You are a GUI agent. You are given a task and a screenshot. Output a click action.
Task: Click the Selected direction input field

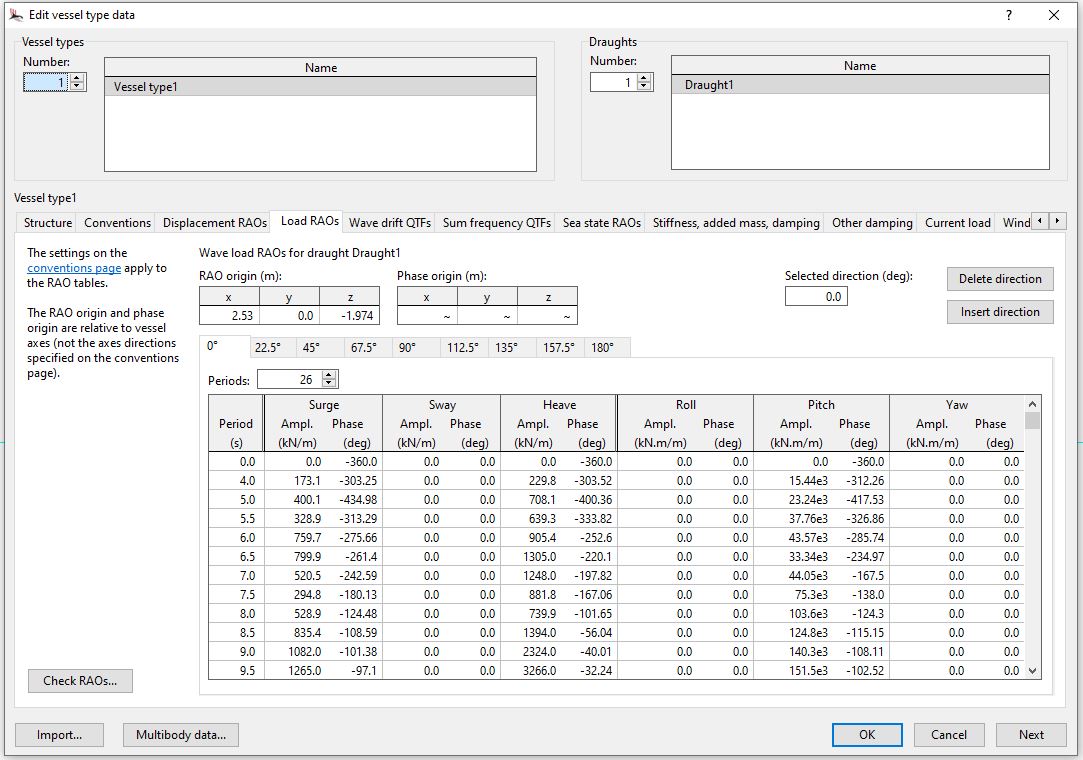point(816,296)
